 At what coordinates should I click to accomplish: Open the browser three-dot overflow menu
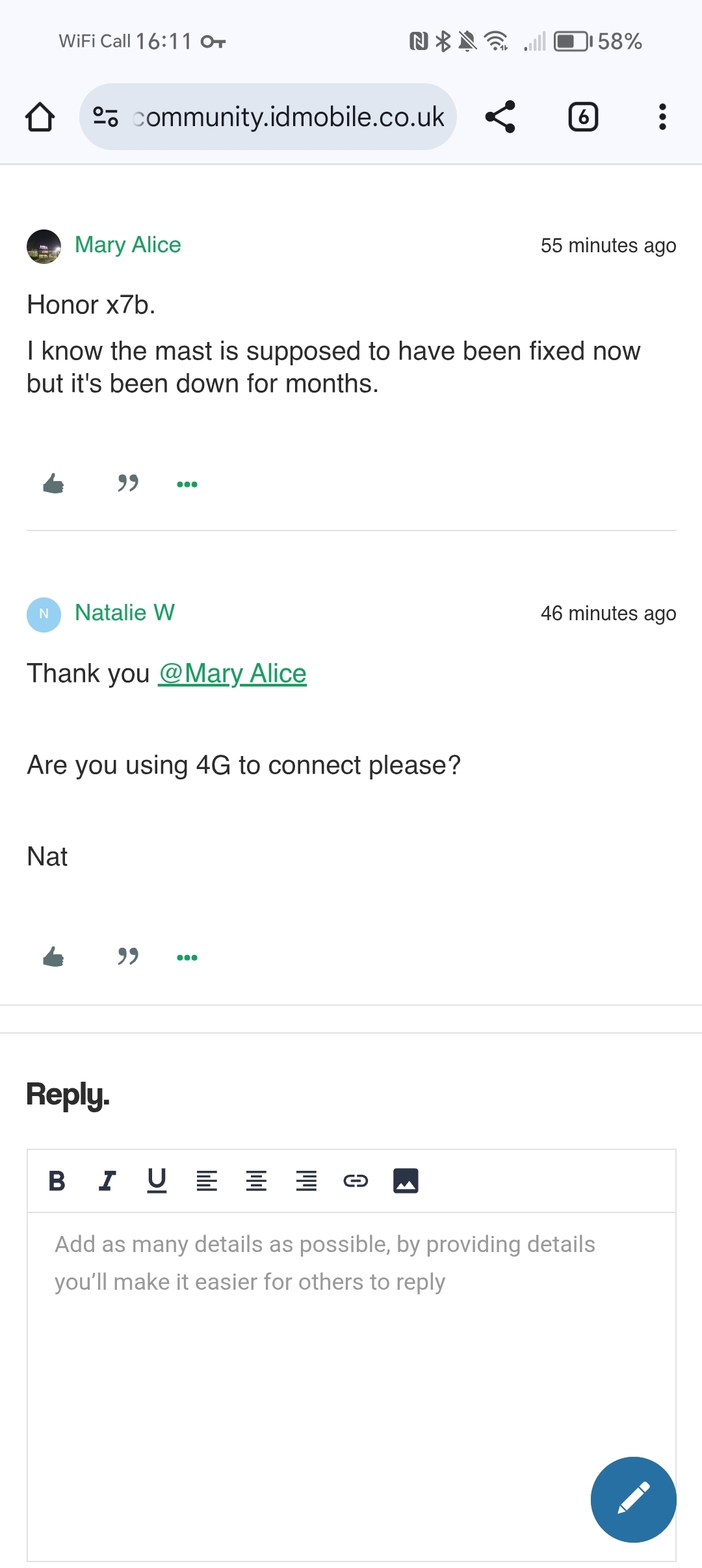662,117
